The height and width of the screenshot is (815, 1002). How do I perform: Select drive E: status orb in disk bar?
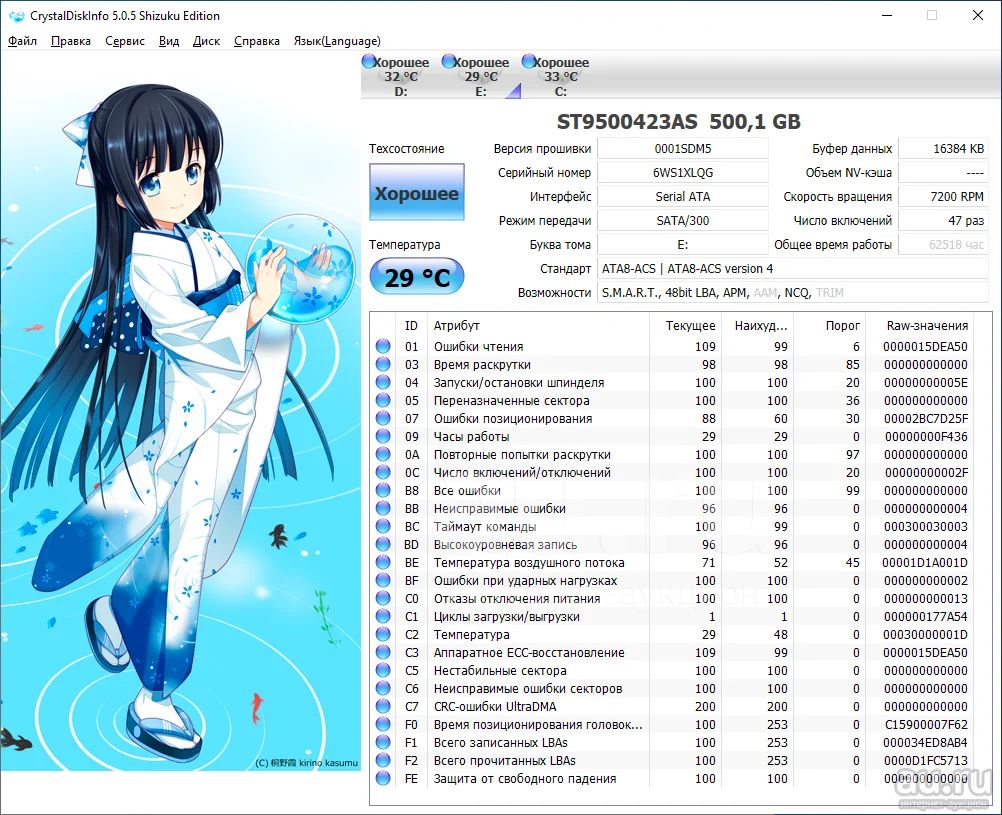(x=448, y=62)
